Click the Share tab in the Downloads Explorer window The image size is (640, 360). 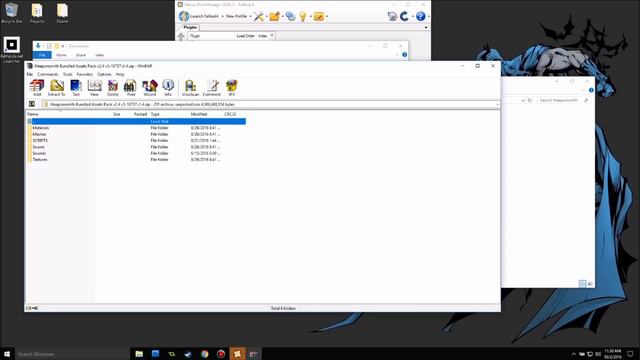[81, 55]
